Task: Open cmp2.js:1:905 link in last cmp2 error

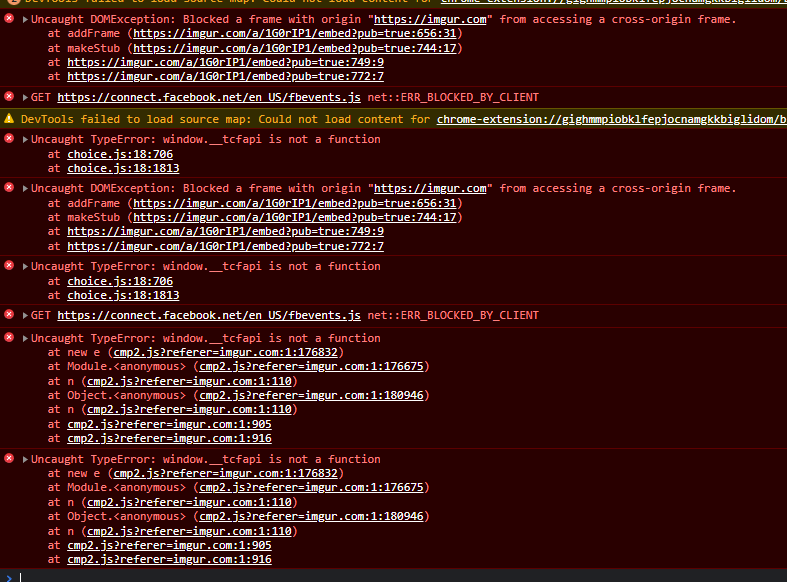Action: coord(169,545)
